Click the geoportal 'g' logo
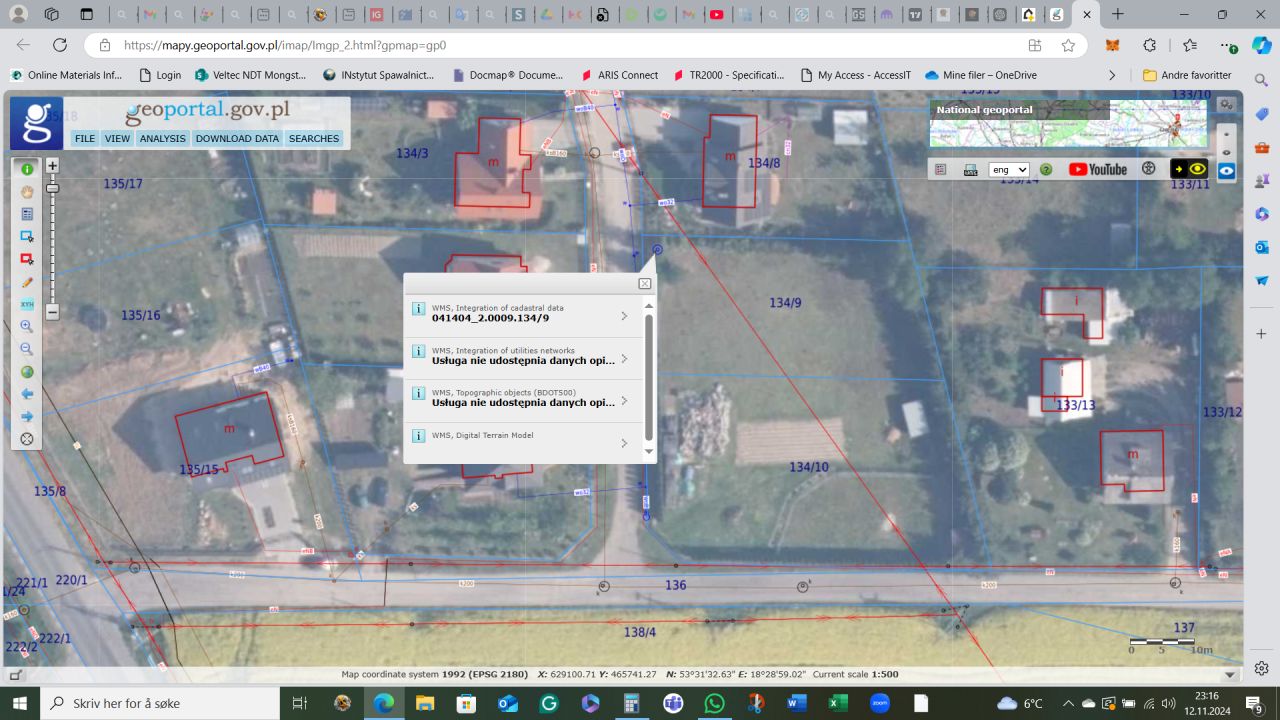This screenshot has width=1280, height=720. (37, 123)
